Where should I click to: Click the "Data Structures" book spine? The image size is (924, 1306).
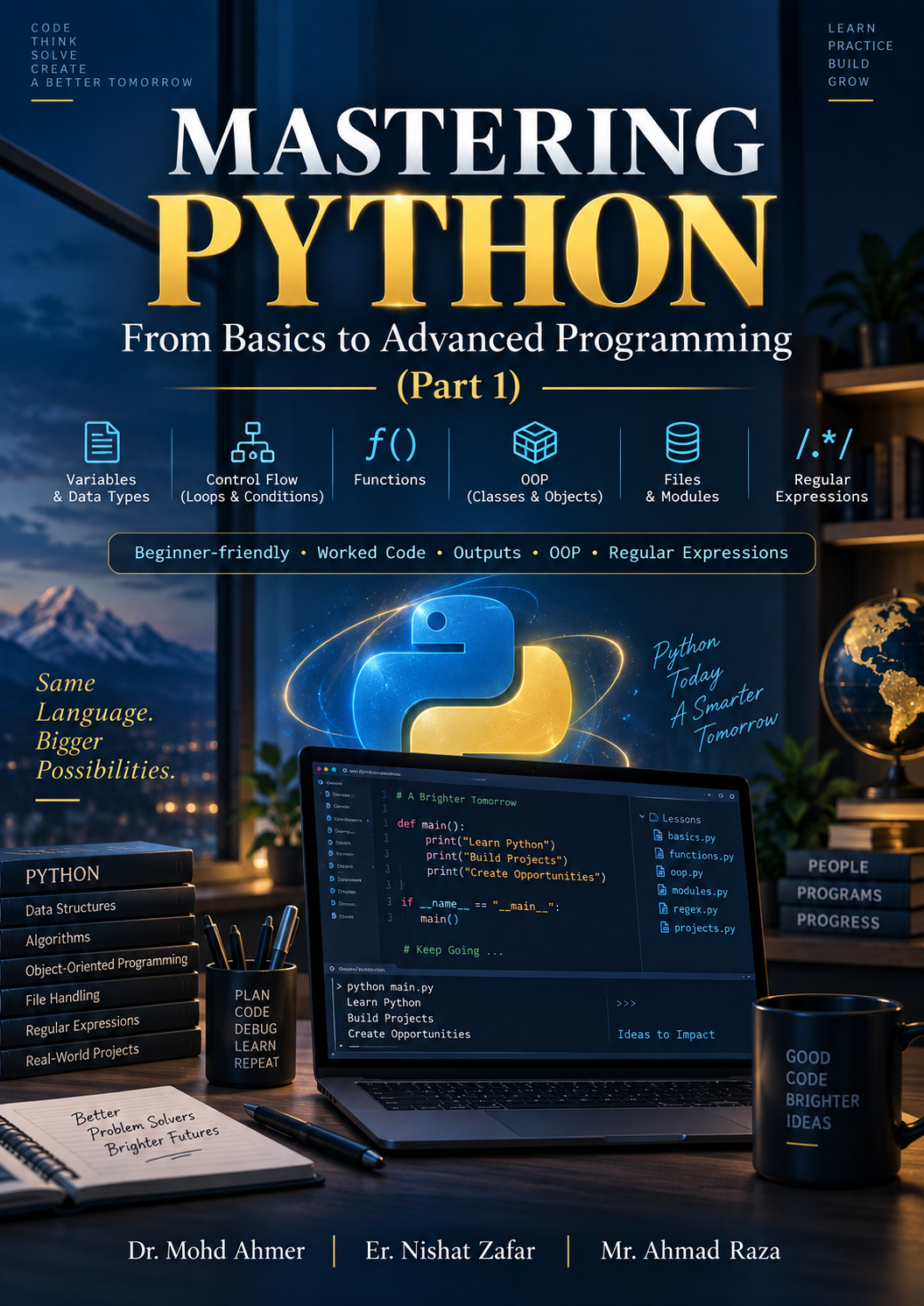(x=98, y=906)
